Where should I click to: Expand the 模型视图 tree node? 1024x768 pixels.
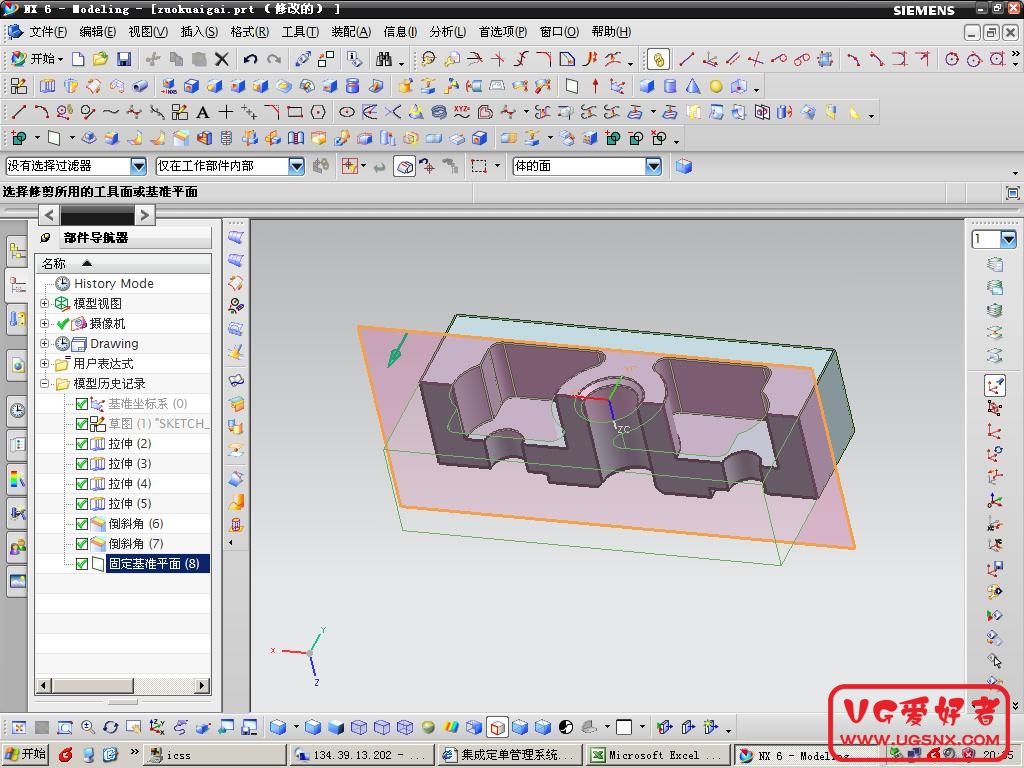44,304
